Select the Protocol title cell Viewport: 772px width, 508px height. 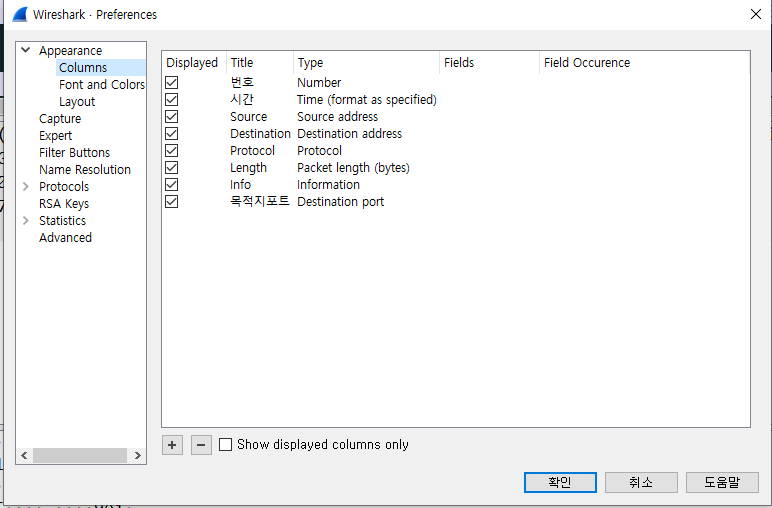pos(253,151)
